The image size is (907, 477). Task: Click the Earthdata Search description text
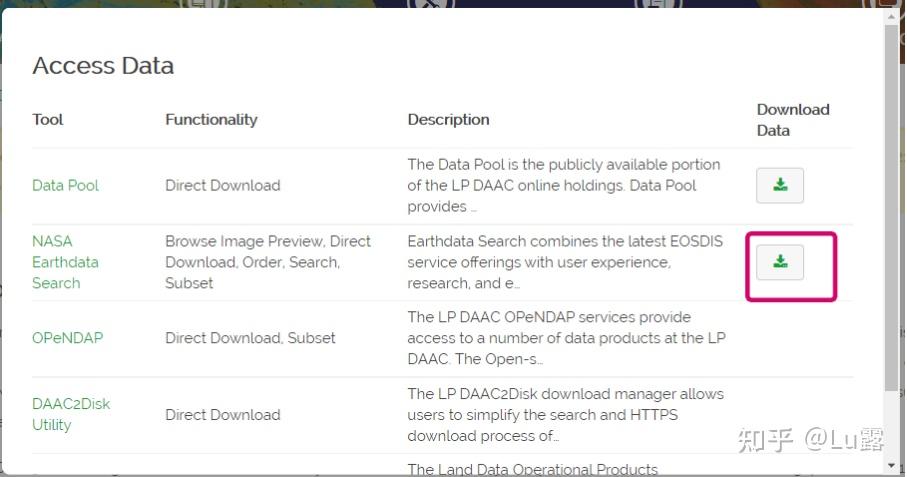click(x=565, y=262)
